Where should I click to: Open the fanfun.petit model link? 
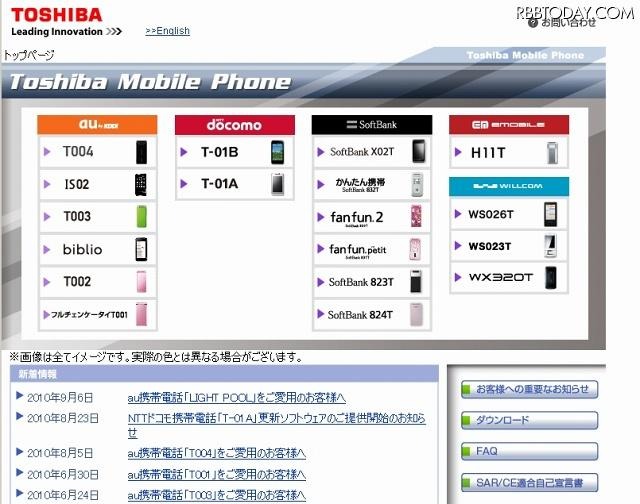coord(358,250)
